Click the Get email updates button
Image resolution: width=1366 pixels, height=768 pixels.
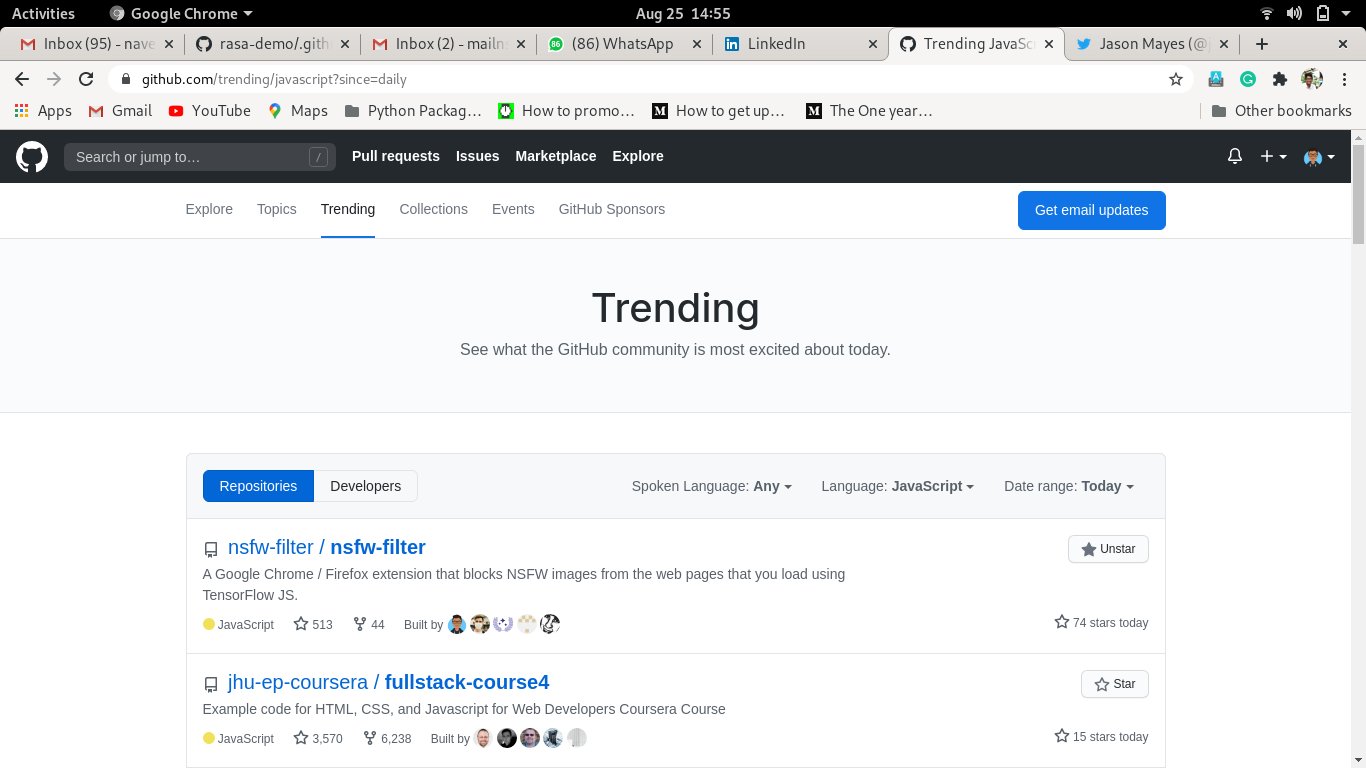pyautogui.click(x=1091, y=210)
